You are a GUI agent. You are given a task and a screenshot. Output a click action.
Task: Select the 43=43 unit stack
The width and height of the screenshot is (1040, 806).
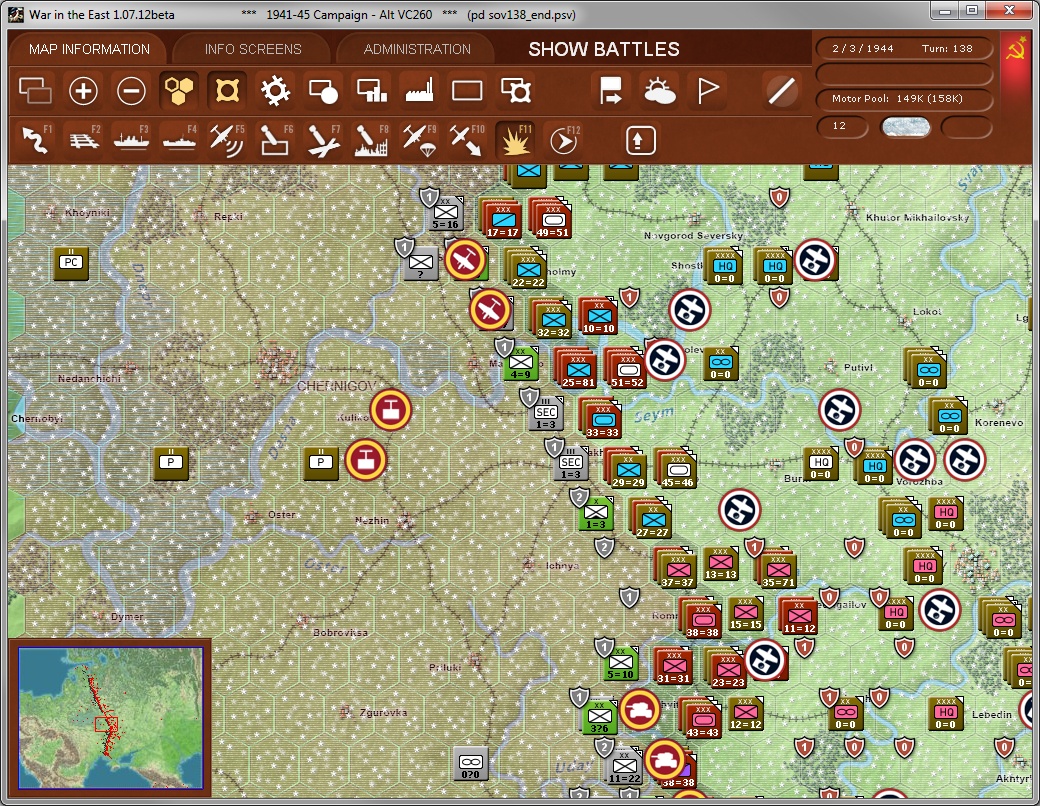pos(701,718)
